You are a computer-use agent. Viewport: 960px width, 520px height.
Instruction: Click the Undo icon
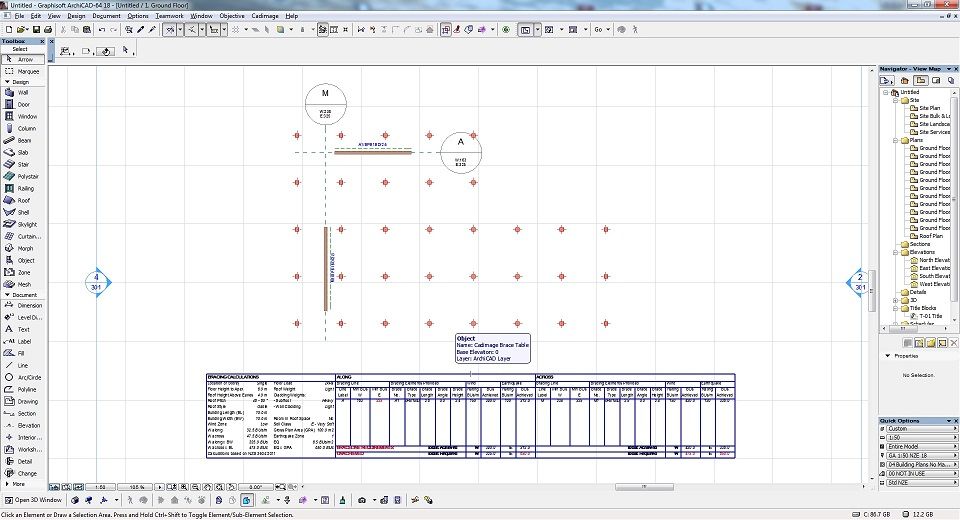point(102,29)
